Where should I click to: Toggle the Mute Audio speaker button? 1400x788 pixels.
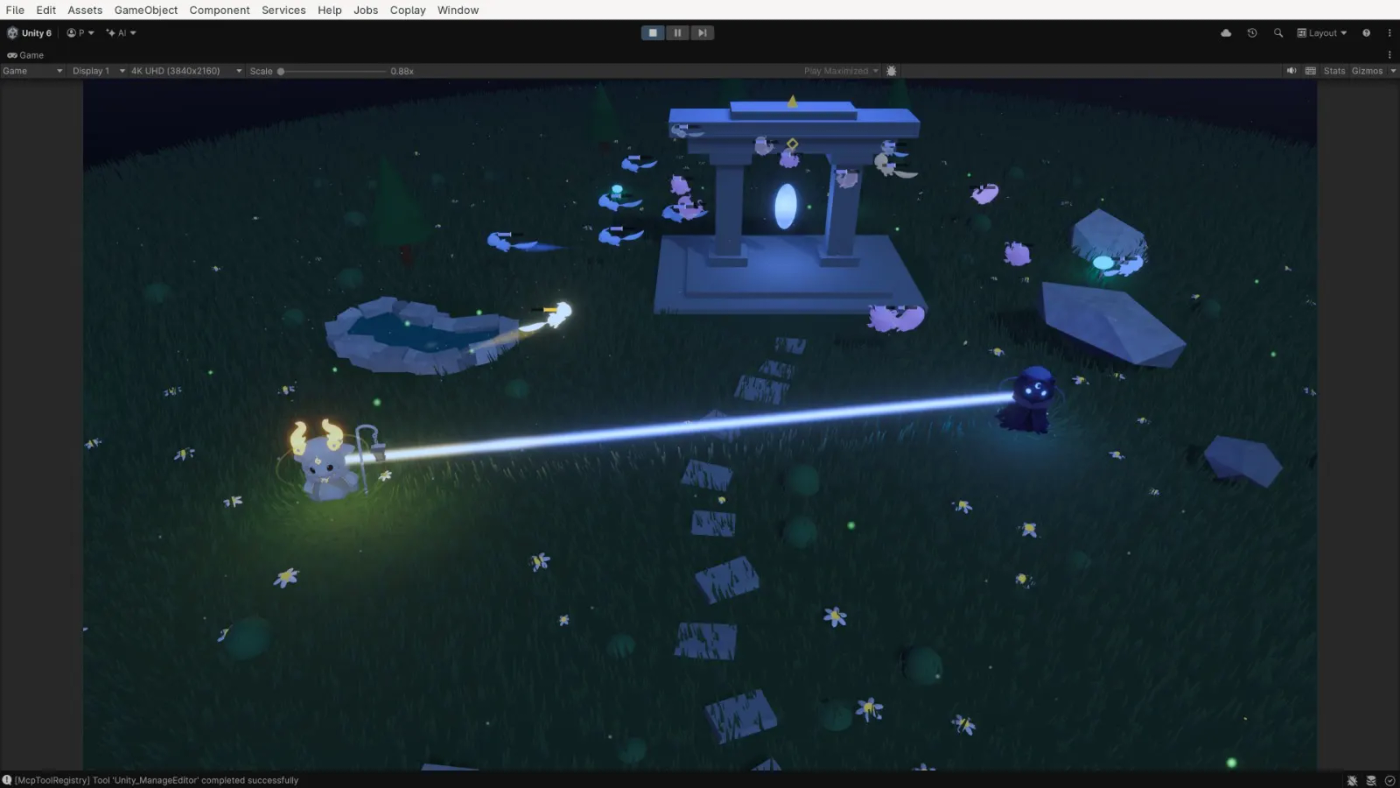pos(1291,71)
